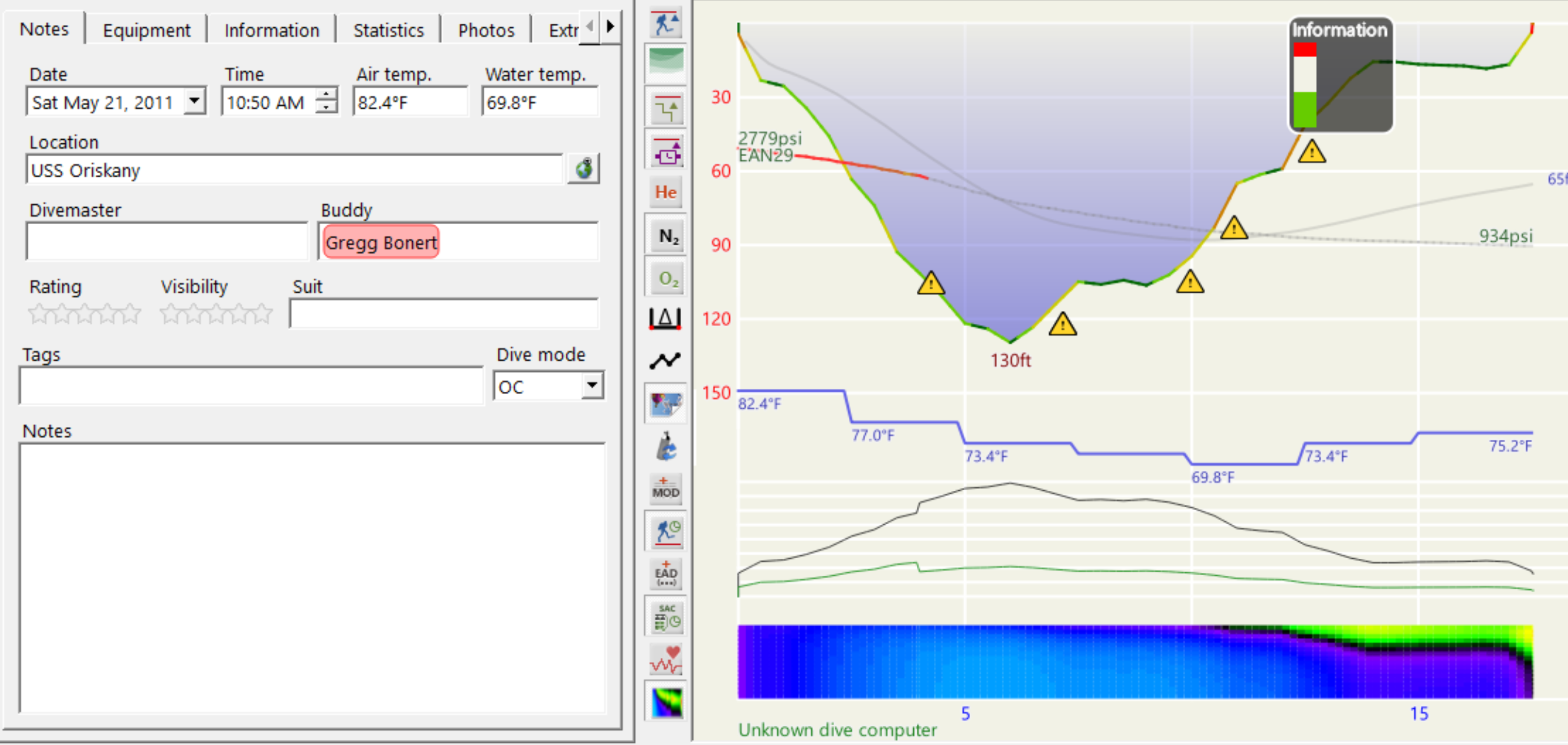Click the globe button beside Location
1568x745 pixels.
coord(583,169)
